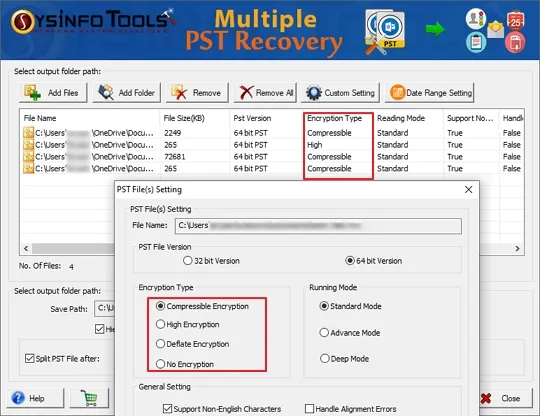Click the Remove button
Image resolution: width=540 pixels, height=416 pixels.
(x=197, y=93)
